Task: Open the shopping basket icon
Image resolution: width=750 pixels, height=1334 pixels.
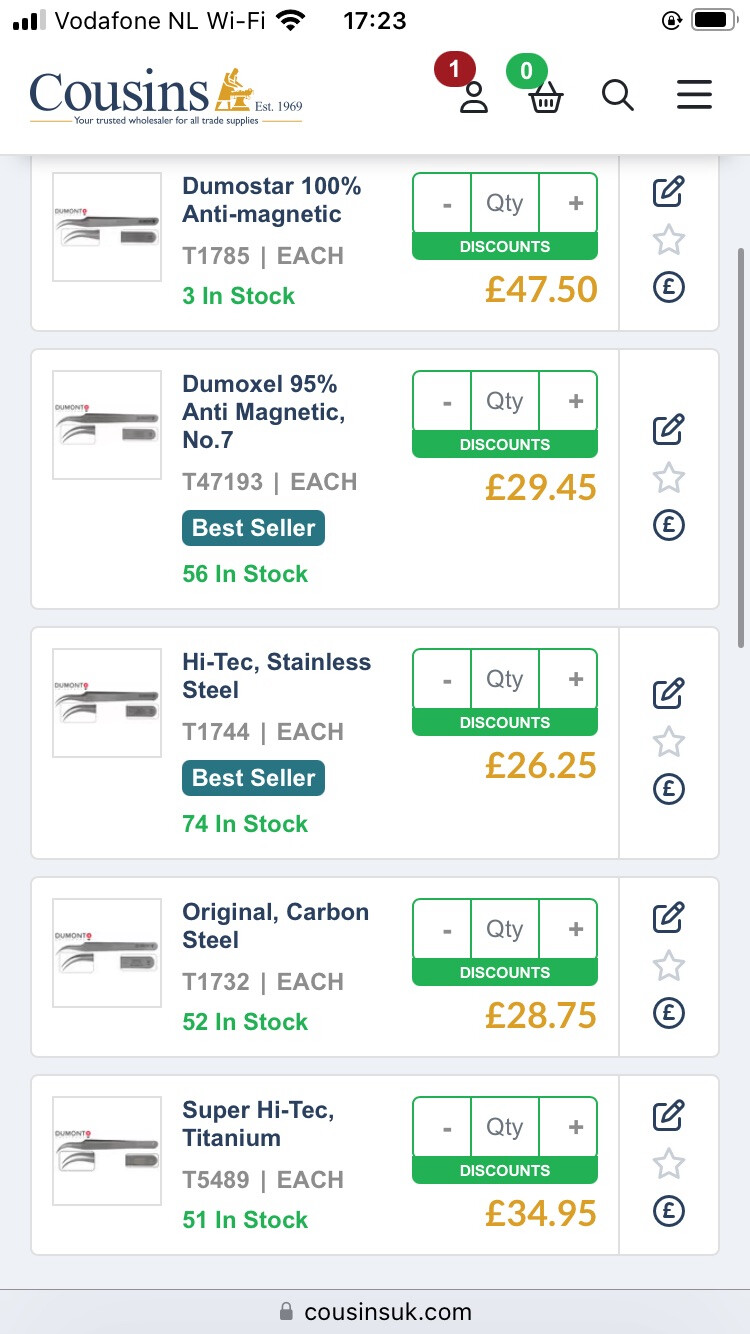Action: (545, 97)
